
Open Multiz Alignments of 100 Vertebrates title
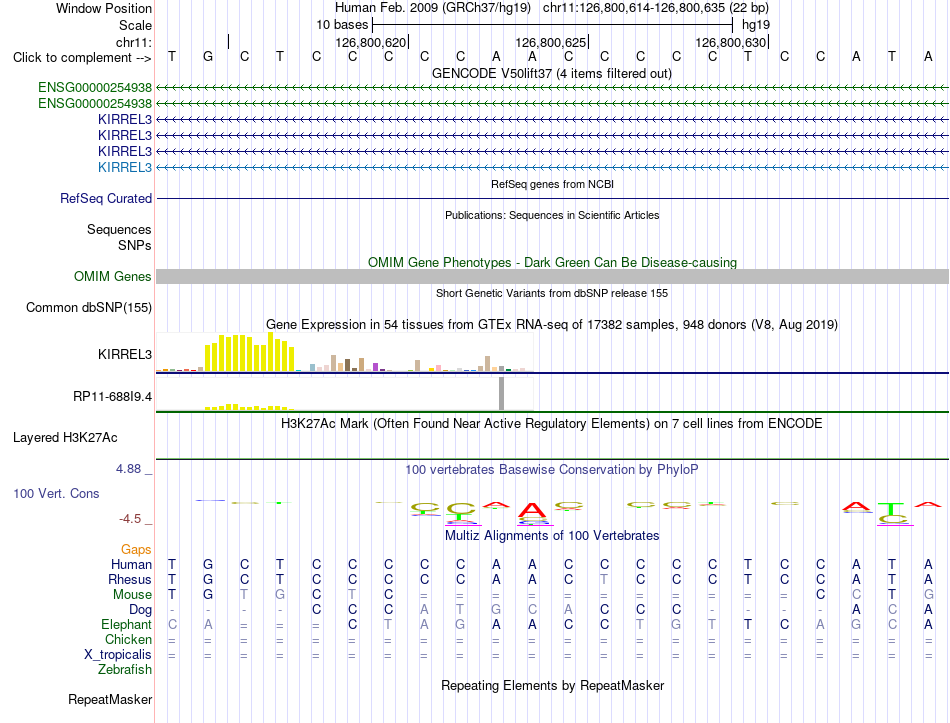click(x=552, y=536)
